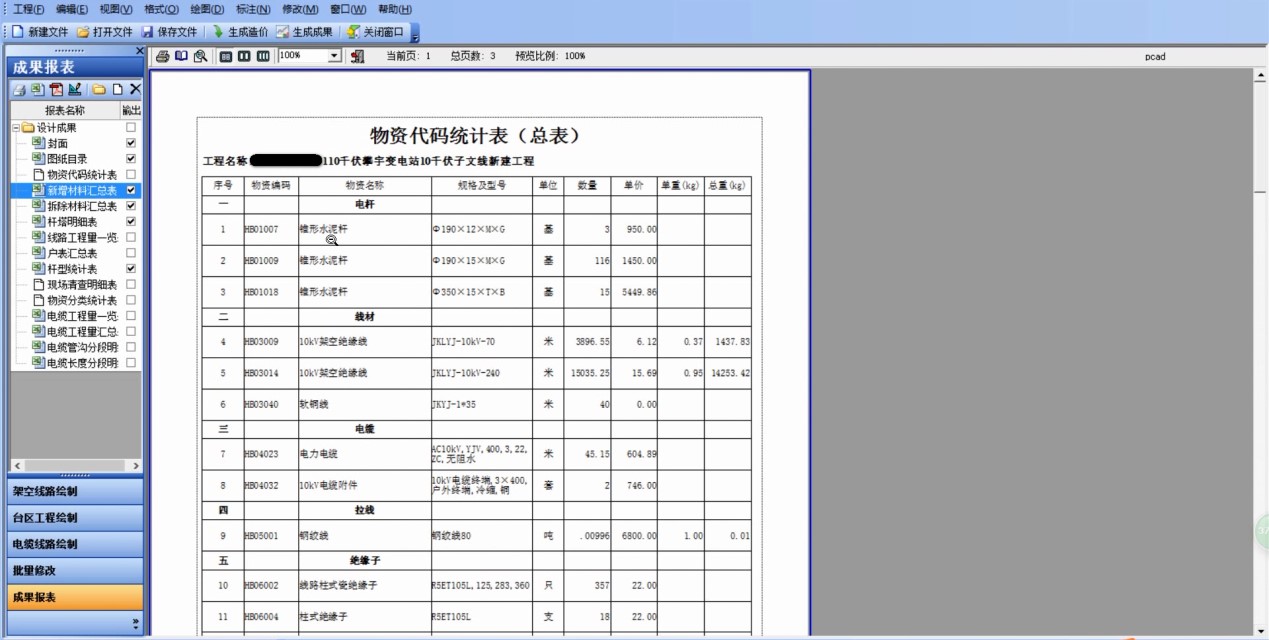Click the report tree's left scroll arrow

17,467
